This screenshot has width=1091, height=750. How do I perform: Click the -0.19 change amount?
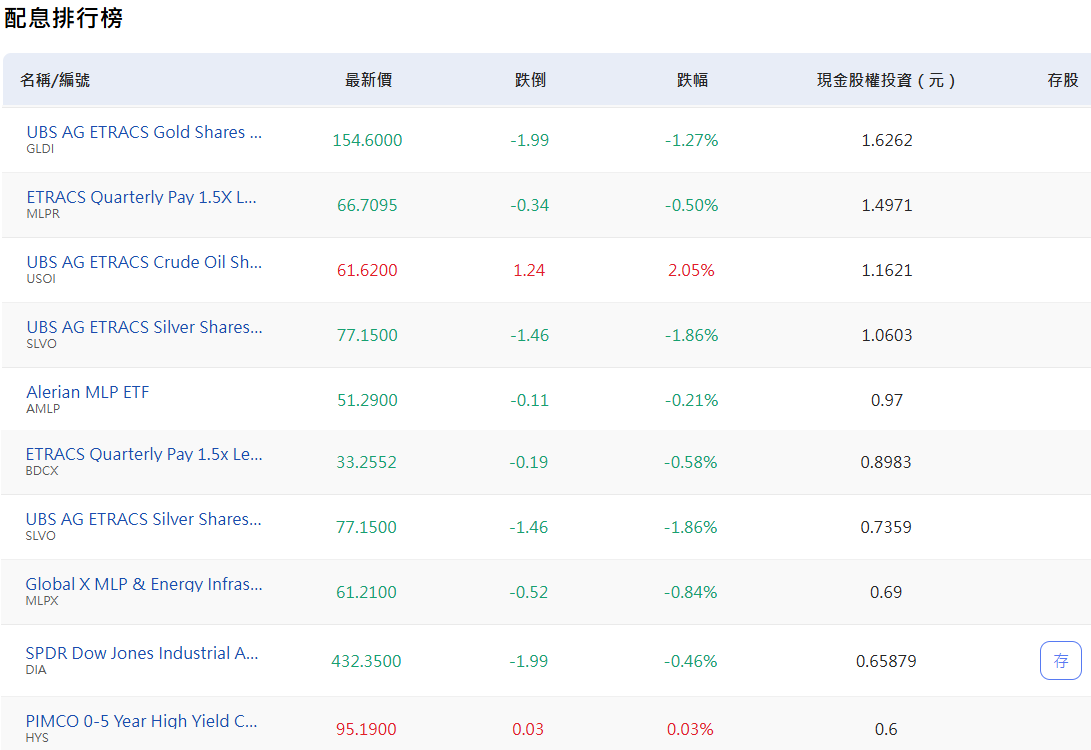[x=529, y=463]
